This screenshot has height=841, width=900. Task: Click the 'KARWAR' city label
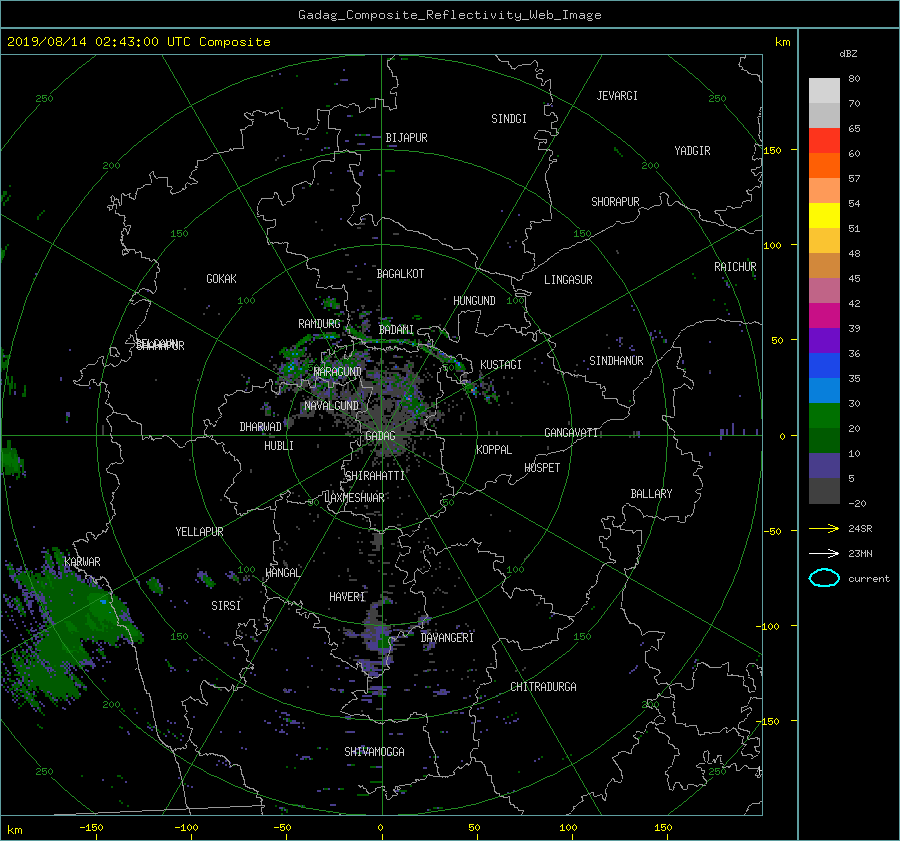[82, 562]
